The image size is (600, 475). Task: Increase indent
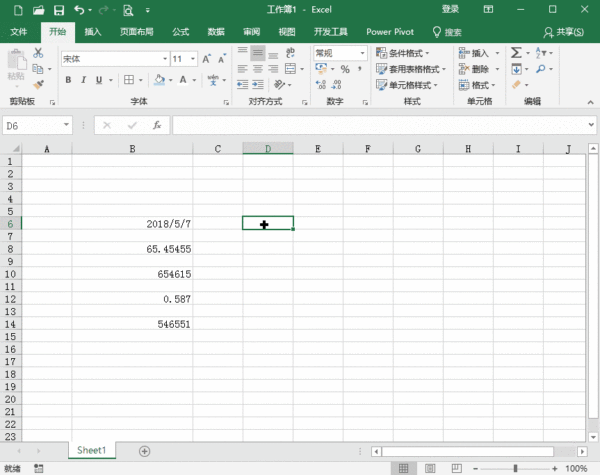(x=258, y=85)
